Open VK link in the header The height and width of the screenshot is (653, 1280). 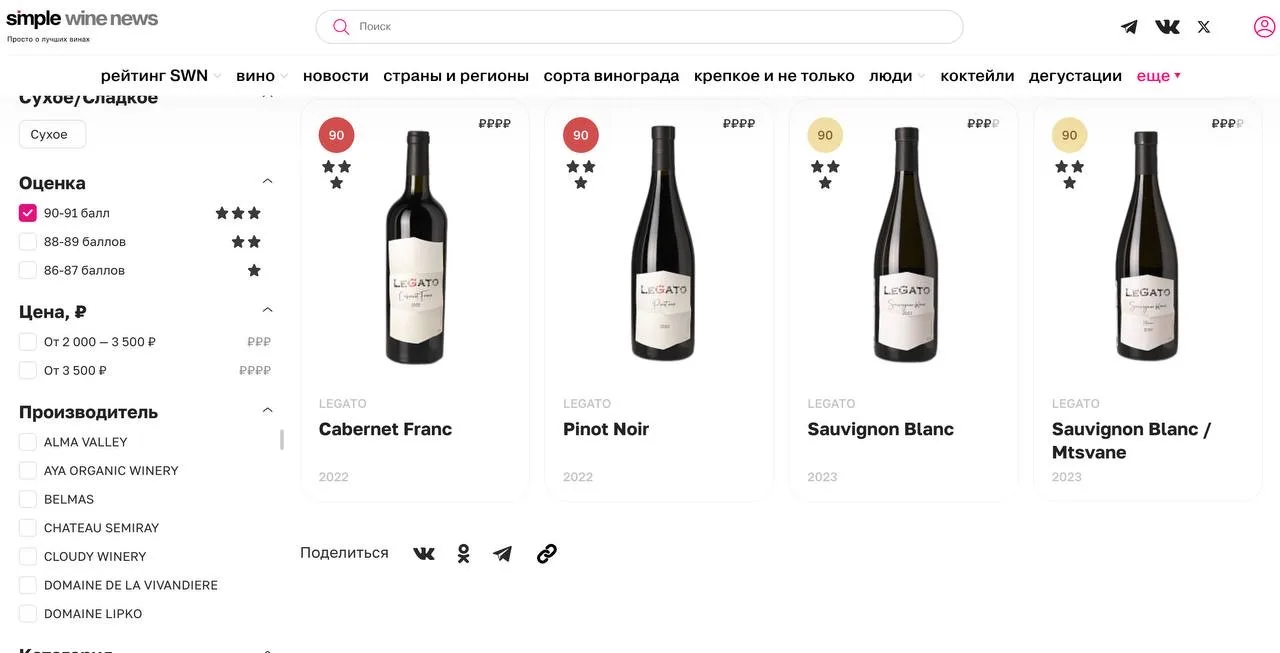point(1167,27)
